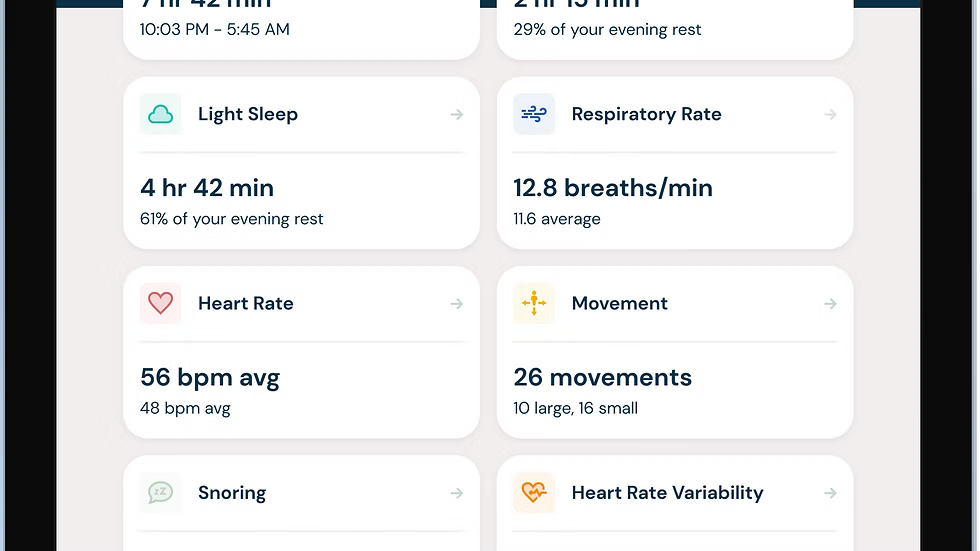
Task: Tap the 26 movements count
Action: (602, 377)
